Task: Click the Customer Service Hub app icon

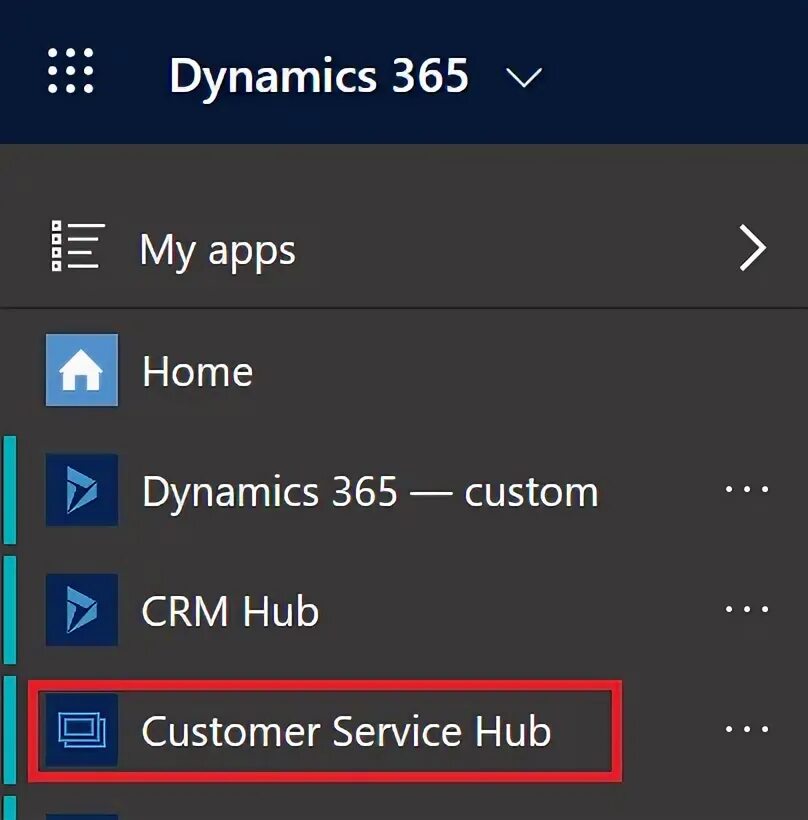Action: (82, 730)
